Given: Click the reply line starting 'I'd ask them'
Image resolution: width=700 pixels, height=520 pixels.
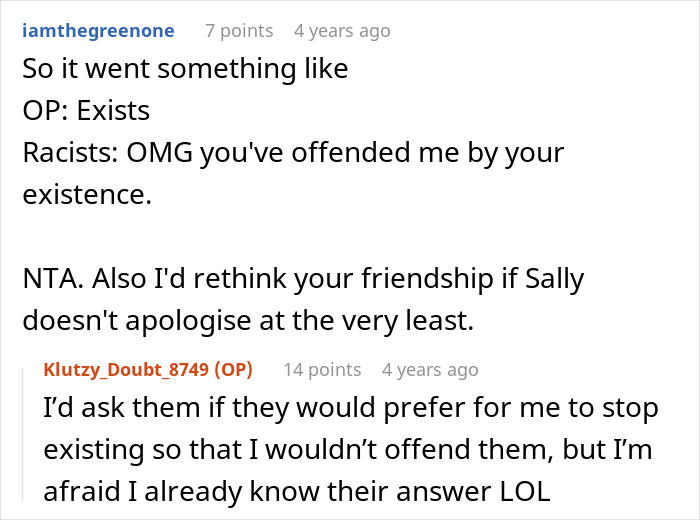Looking at the screenshot, I should [x=351, y=408].
